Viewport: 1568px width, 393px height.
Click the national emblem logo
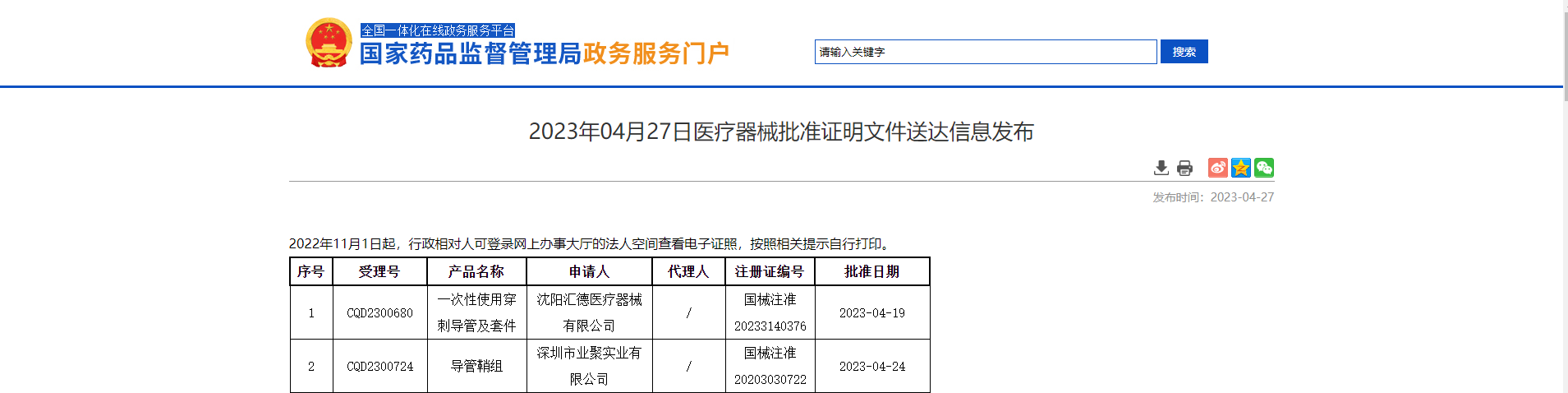click(329, 43)
